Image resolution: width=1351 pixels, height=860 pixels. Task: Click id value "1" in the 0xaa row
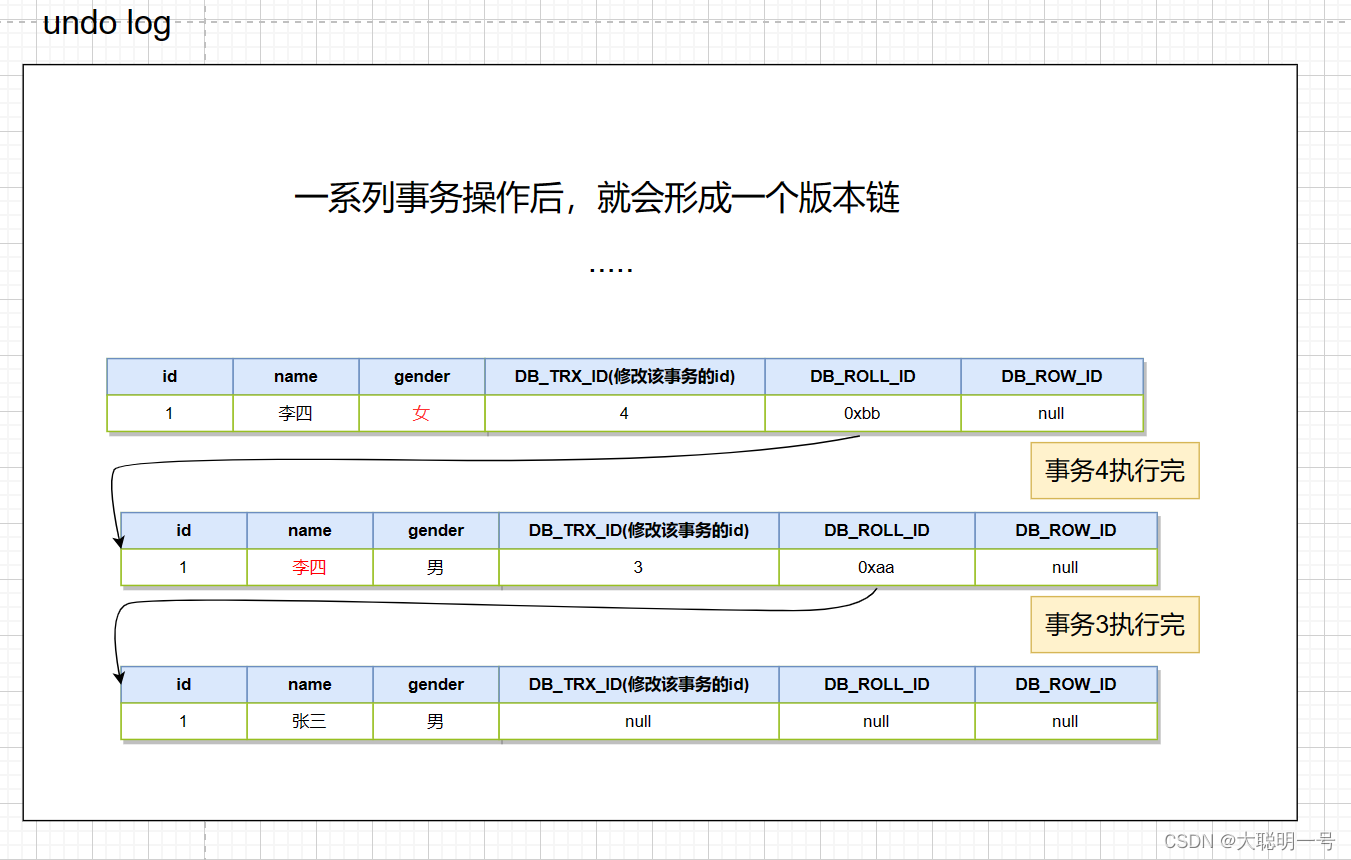pyautogui.click(x=184, y=567)
